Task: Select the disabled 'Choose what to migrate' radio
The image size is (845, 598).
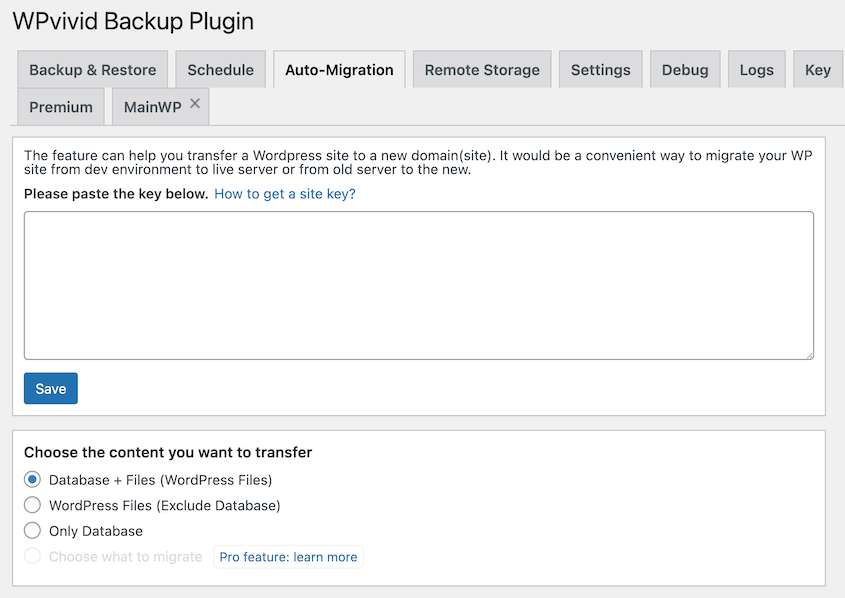Action: pos(32,555)
